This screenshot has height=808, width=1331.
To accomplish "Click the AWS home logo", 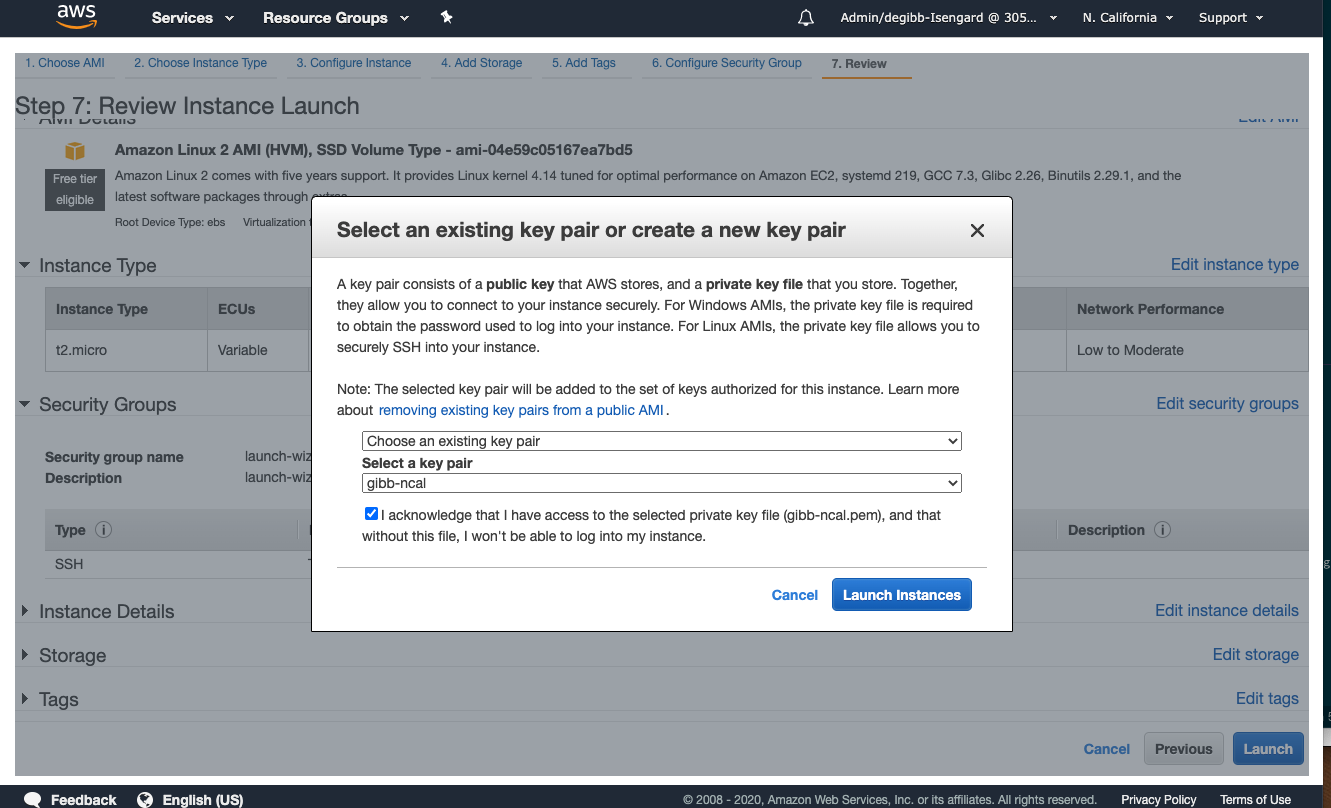I will coord(76,17).
